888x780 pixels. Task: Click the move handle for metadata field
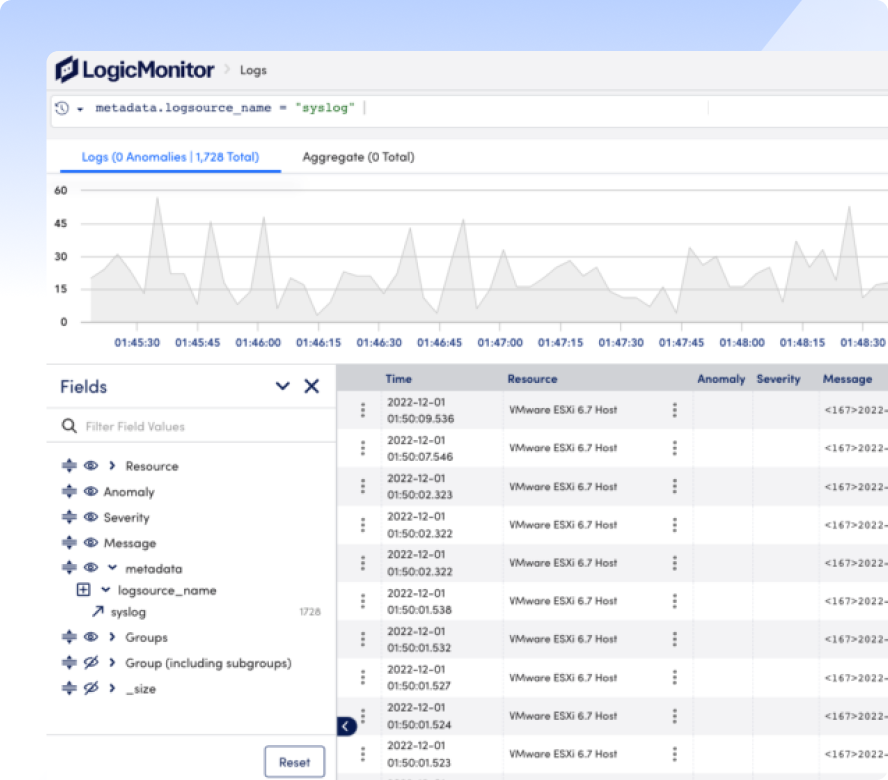[69, 568]
